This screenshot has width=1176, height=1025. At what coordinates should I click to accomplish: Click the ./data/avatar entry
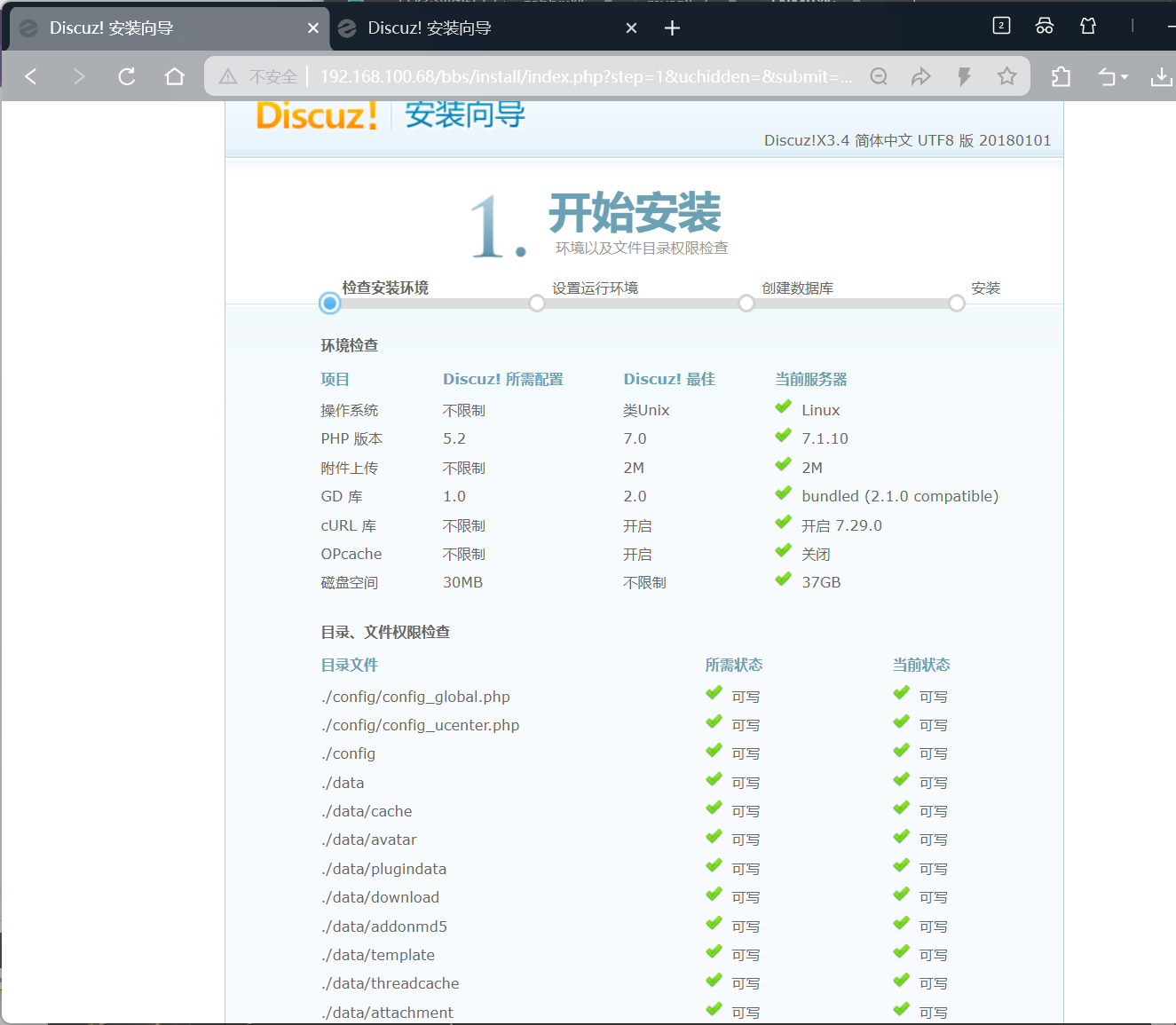click(368, 840)
